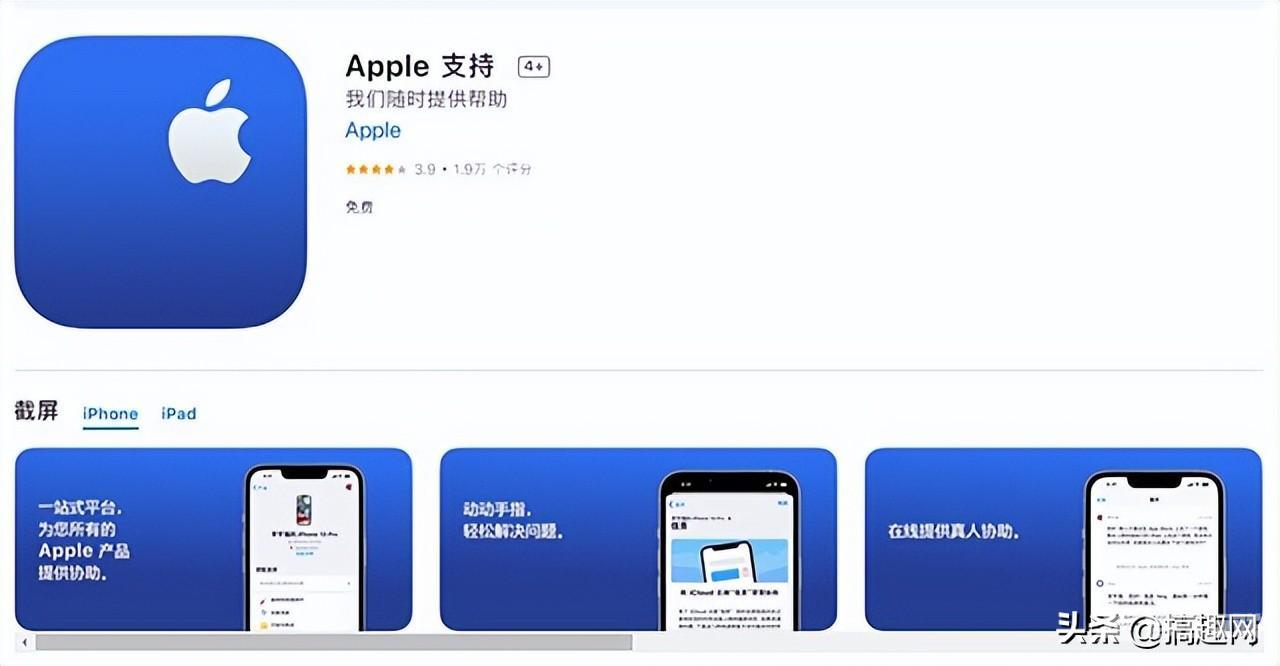The image size is (1280, 666).
Task: Open the 一站式平台 screenshot thumbnail
Action: [x=213, y=539]
